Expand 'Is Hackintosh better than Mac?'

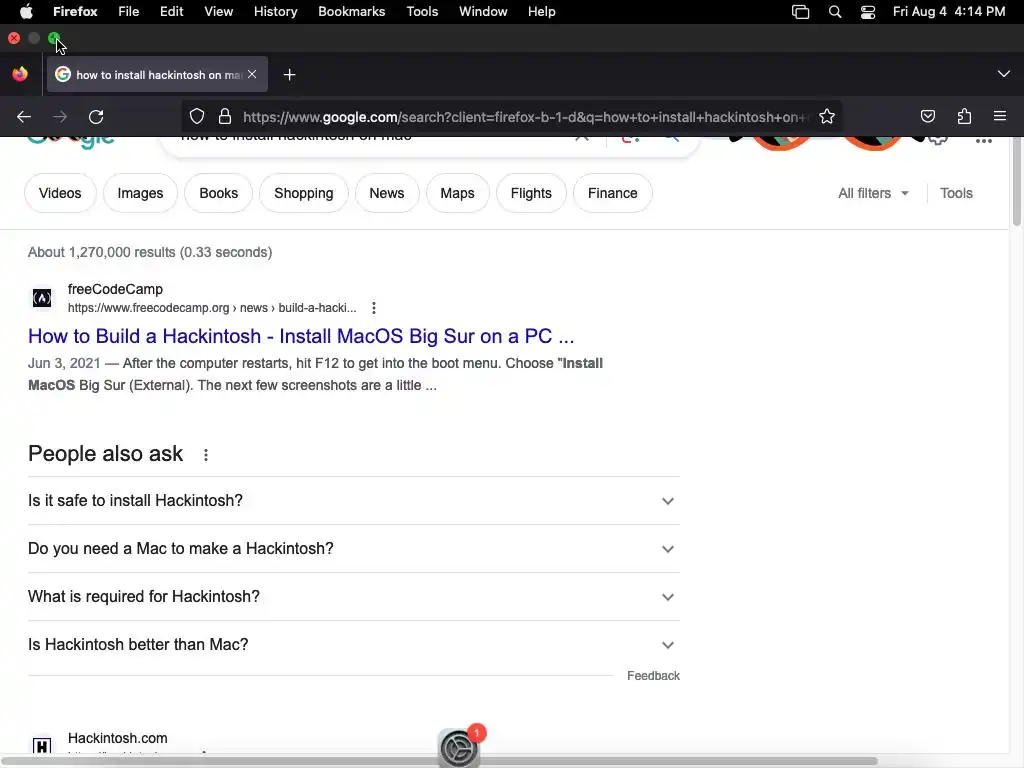click(353, 645)
